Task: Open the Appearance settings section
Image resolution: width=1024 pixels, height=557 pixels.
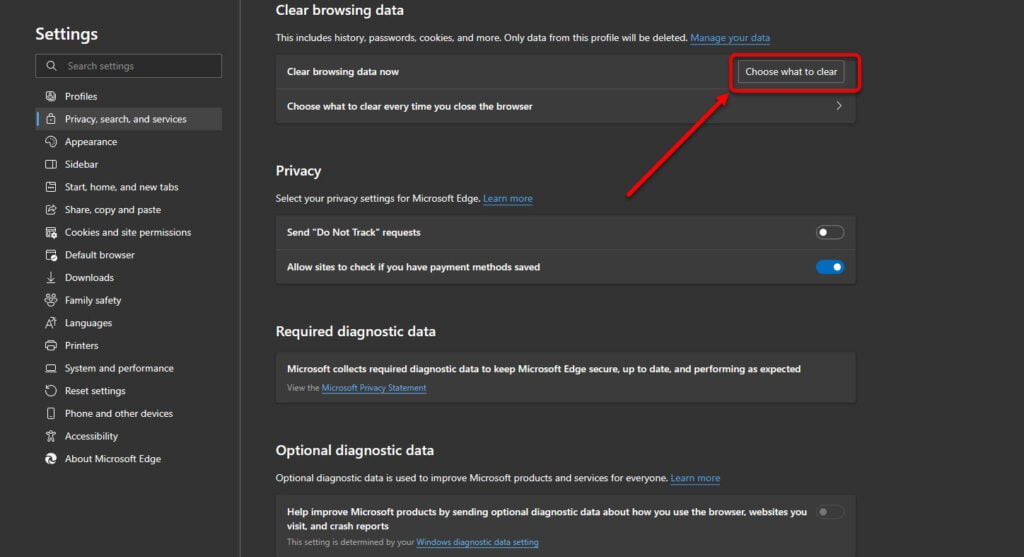Action: coord(129,142)
